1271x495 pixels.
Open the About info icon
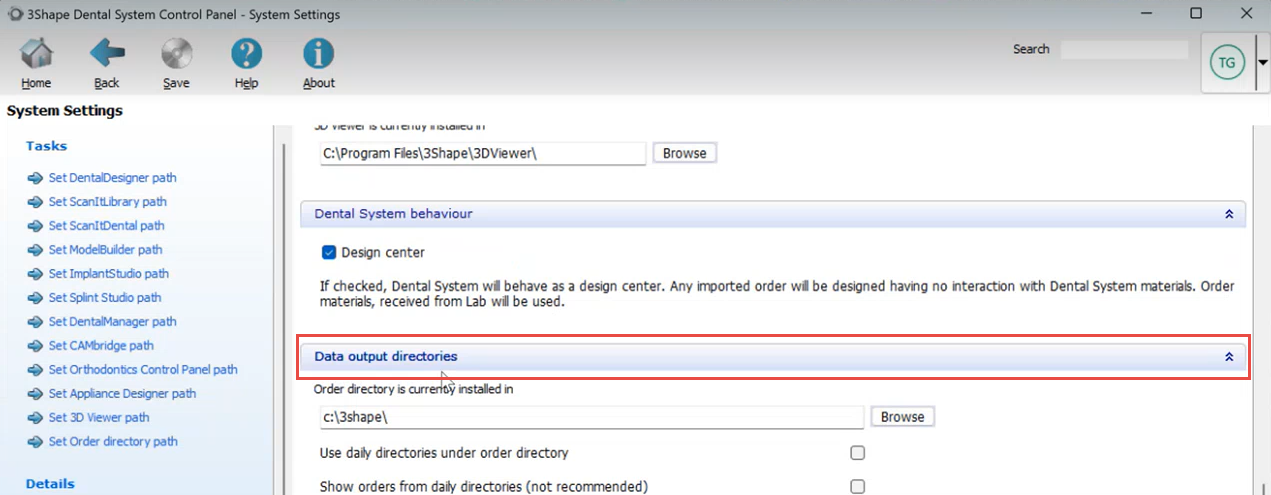click(318, 54)
